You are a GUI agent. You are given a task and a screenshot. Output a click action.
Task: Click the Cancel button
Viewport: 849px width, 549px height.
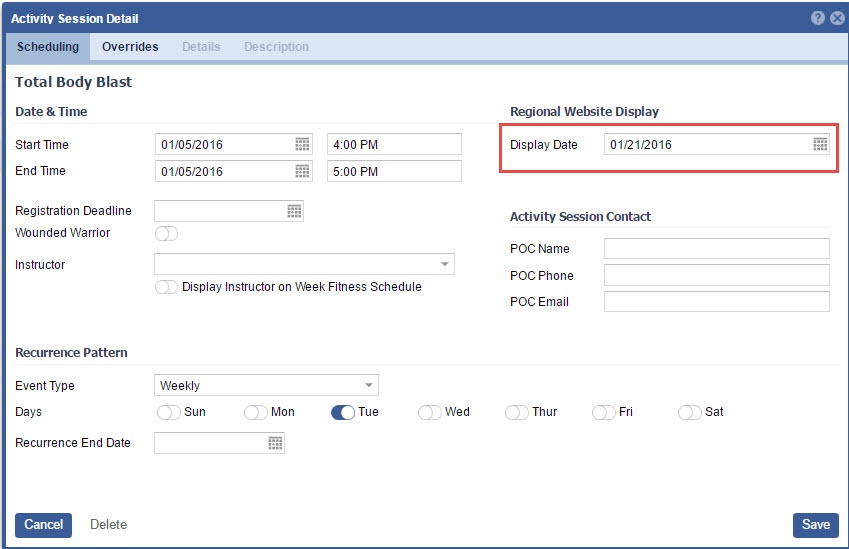point(43,525)
